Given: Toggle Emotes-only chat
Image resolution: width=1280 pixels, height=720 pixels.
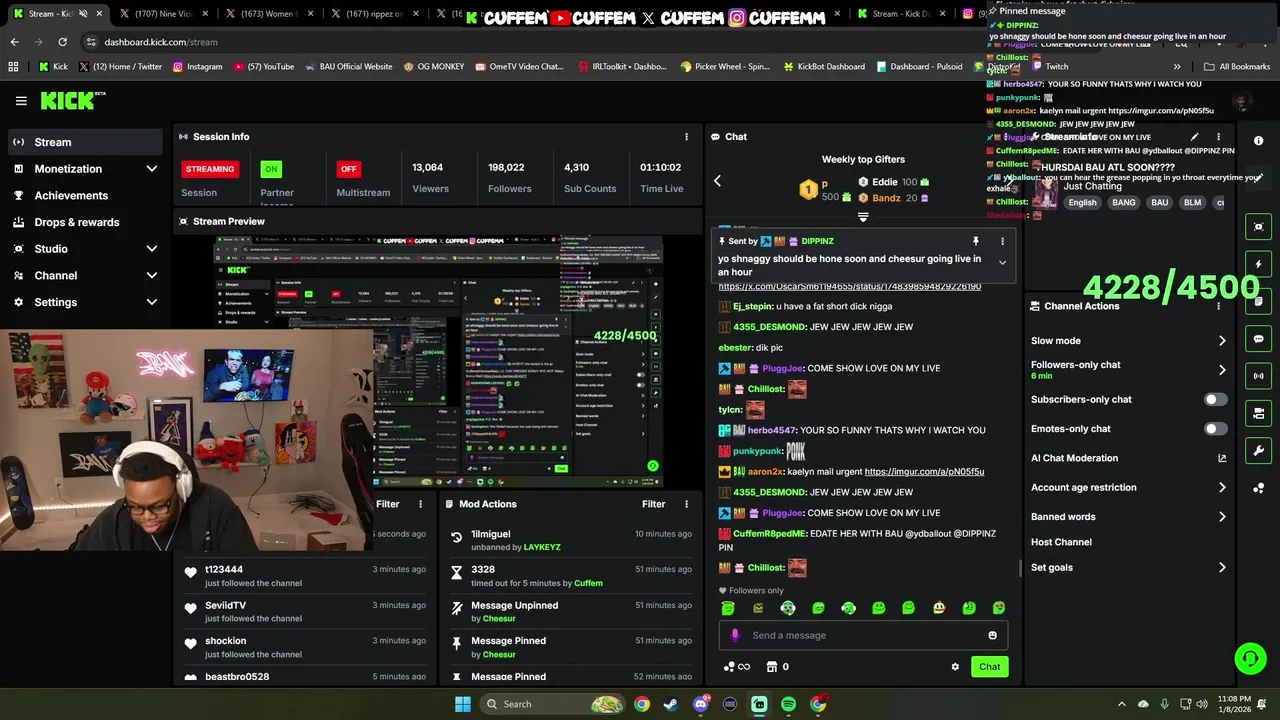Looking at the screenshot, I should tap(1215, 429).
